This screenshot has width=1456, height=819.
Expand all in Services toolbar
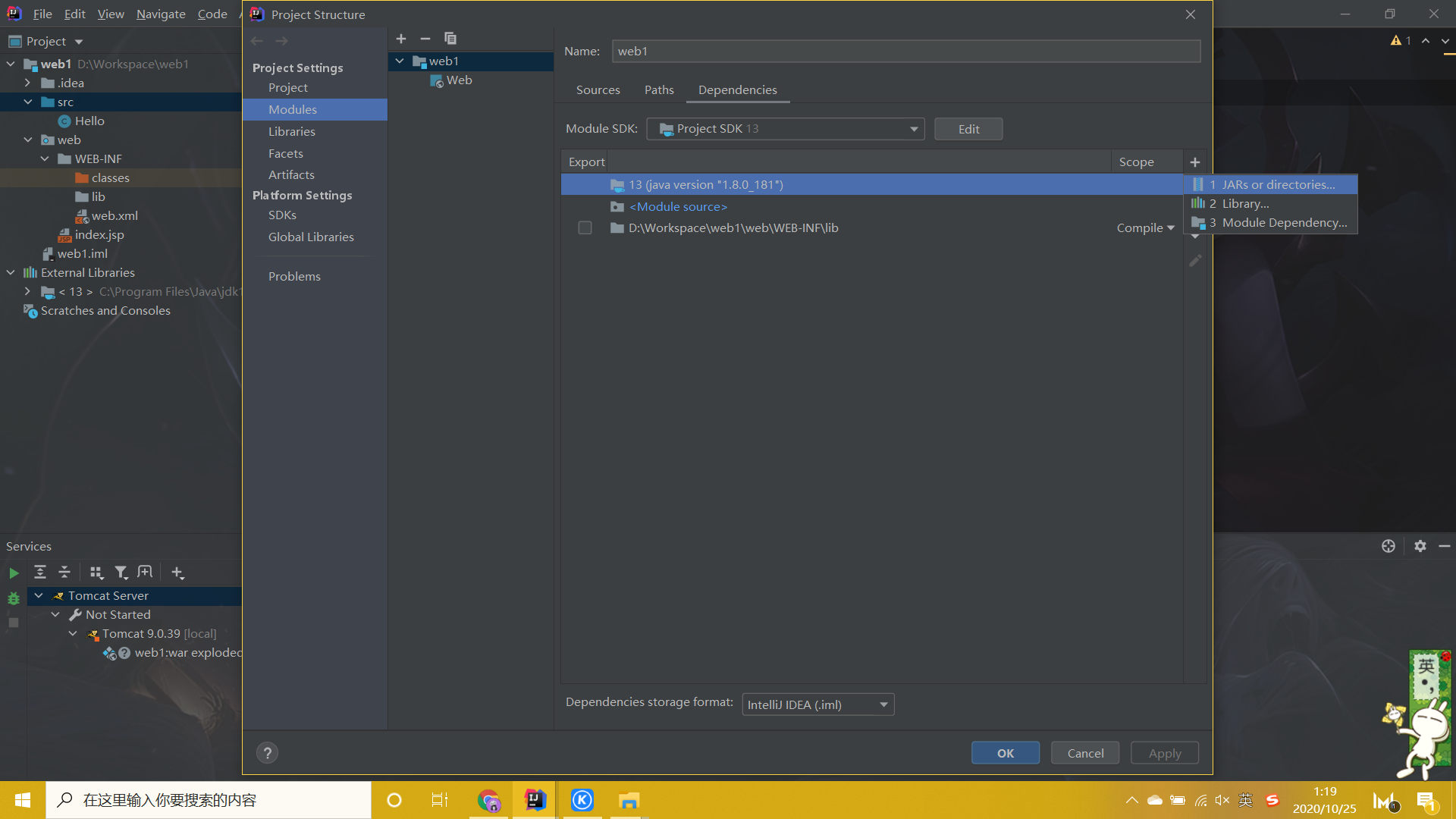(40, 573)
